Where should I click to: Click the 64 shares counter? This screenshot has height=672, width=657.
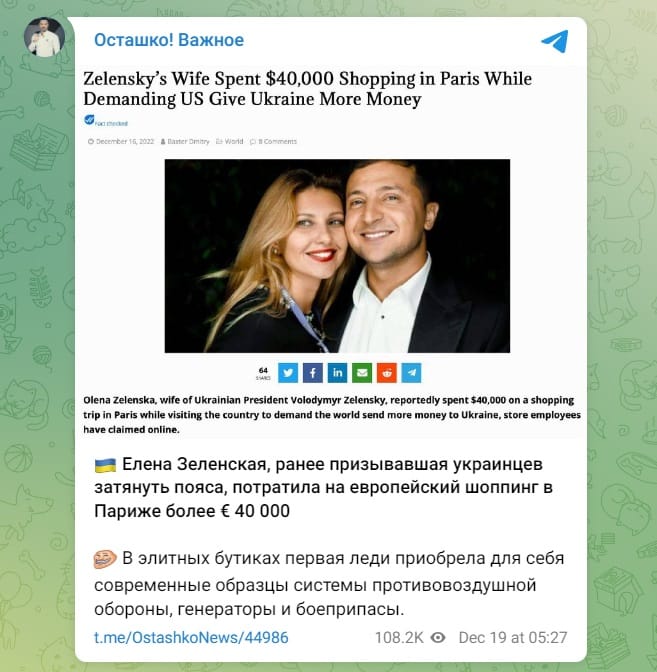(x=263, y=373)
